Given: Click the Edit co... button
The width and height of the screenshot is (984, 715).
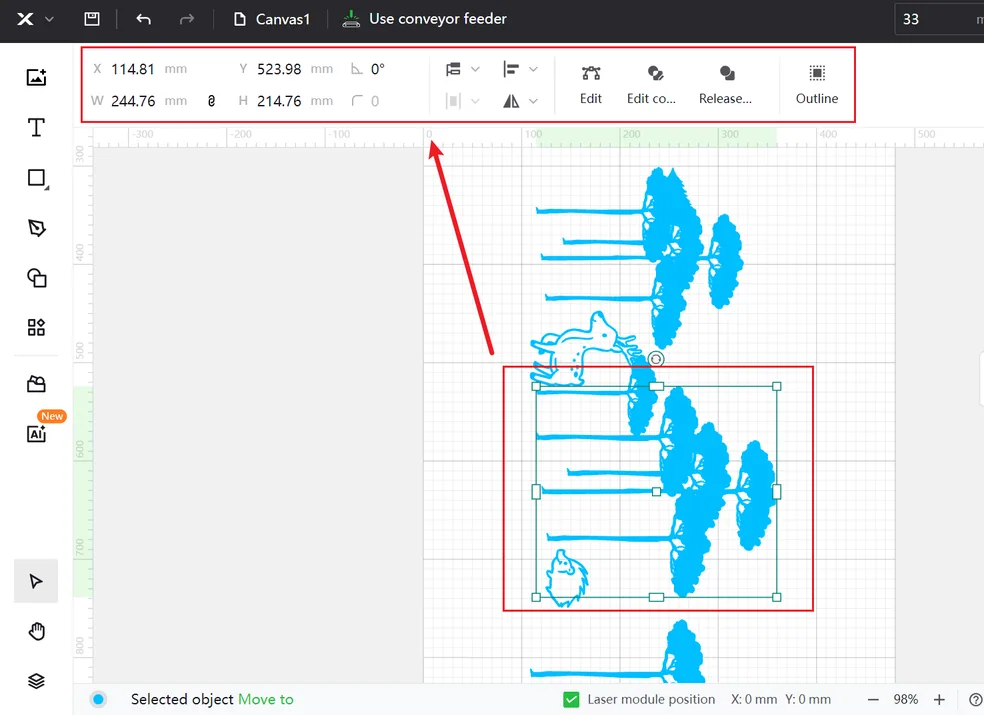Looking at the screenshot, I should [x=651, y=85].
